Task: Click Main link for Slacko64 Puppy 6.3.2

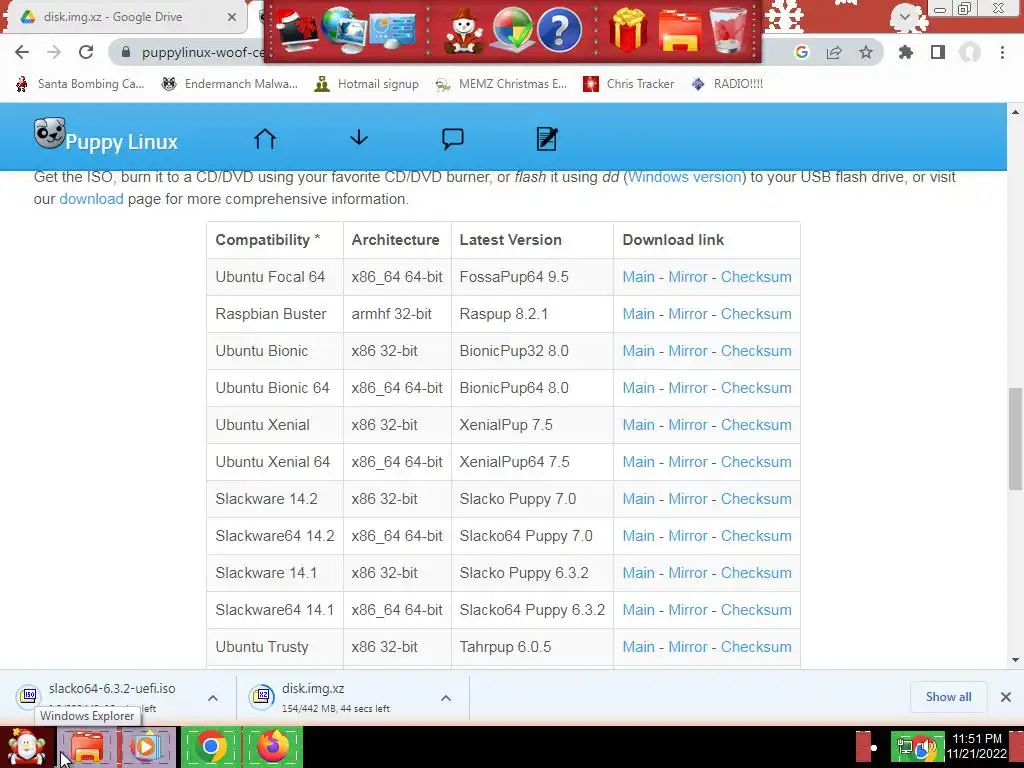Action: (638, 610)
